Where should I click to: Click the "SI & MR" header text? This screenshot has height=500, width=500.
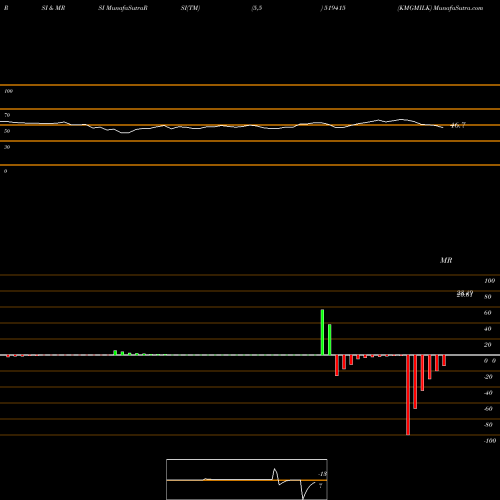pyautogui.click(x=53, y=8)
